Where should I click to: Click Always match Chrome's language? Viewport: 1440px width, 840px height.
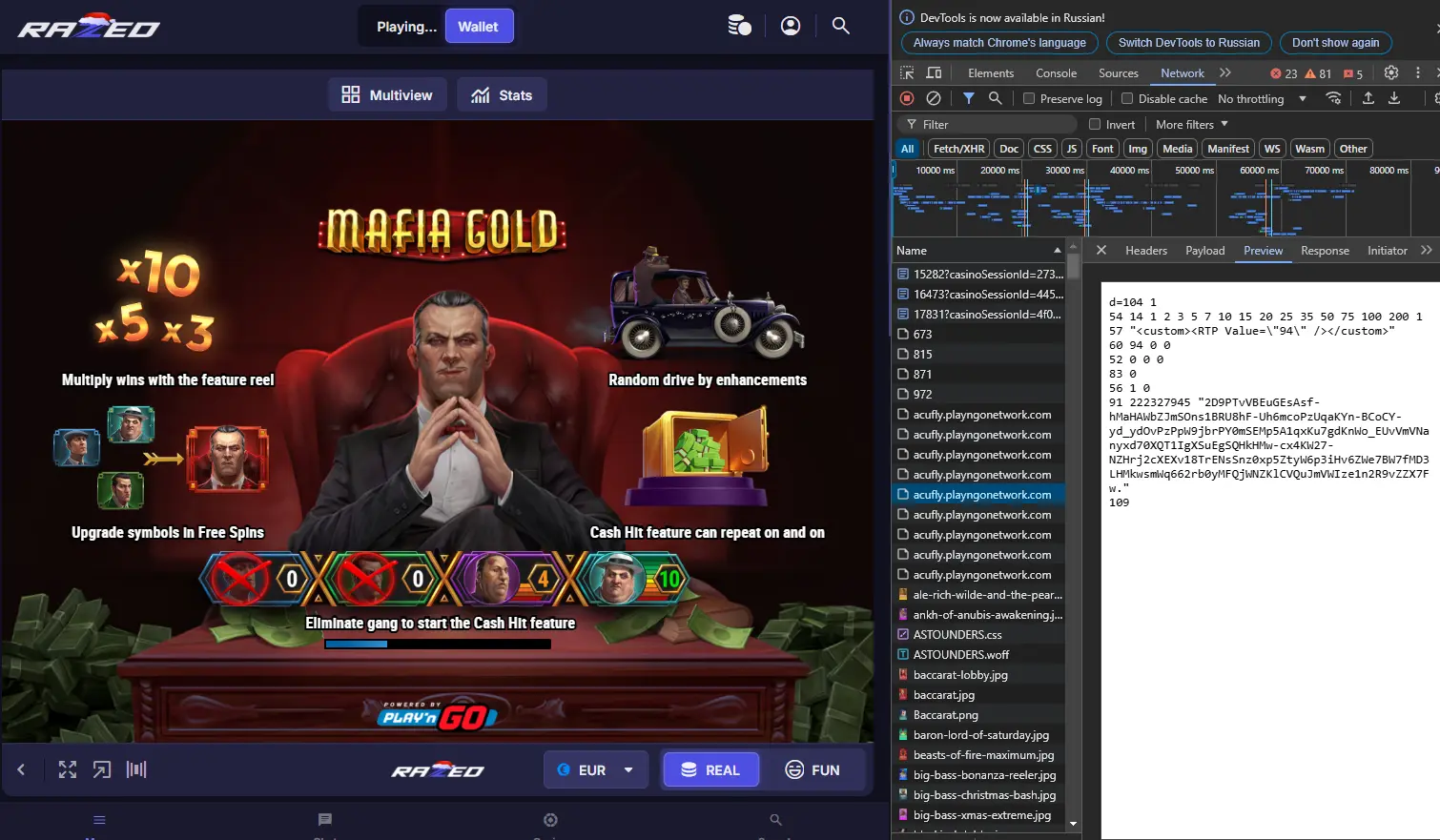[999, 43]
